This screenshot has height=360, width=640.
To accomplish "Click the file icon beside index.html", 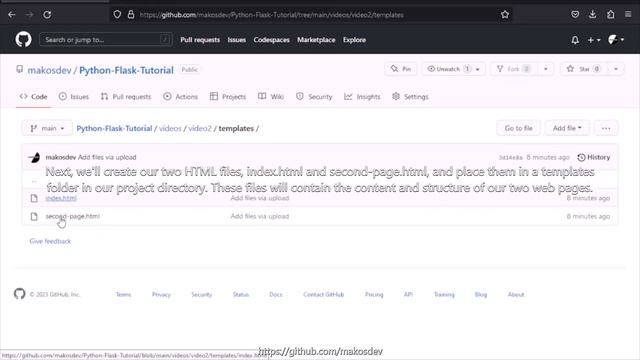I will point(34,198).
